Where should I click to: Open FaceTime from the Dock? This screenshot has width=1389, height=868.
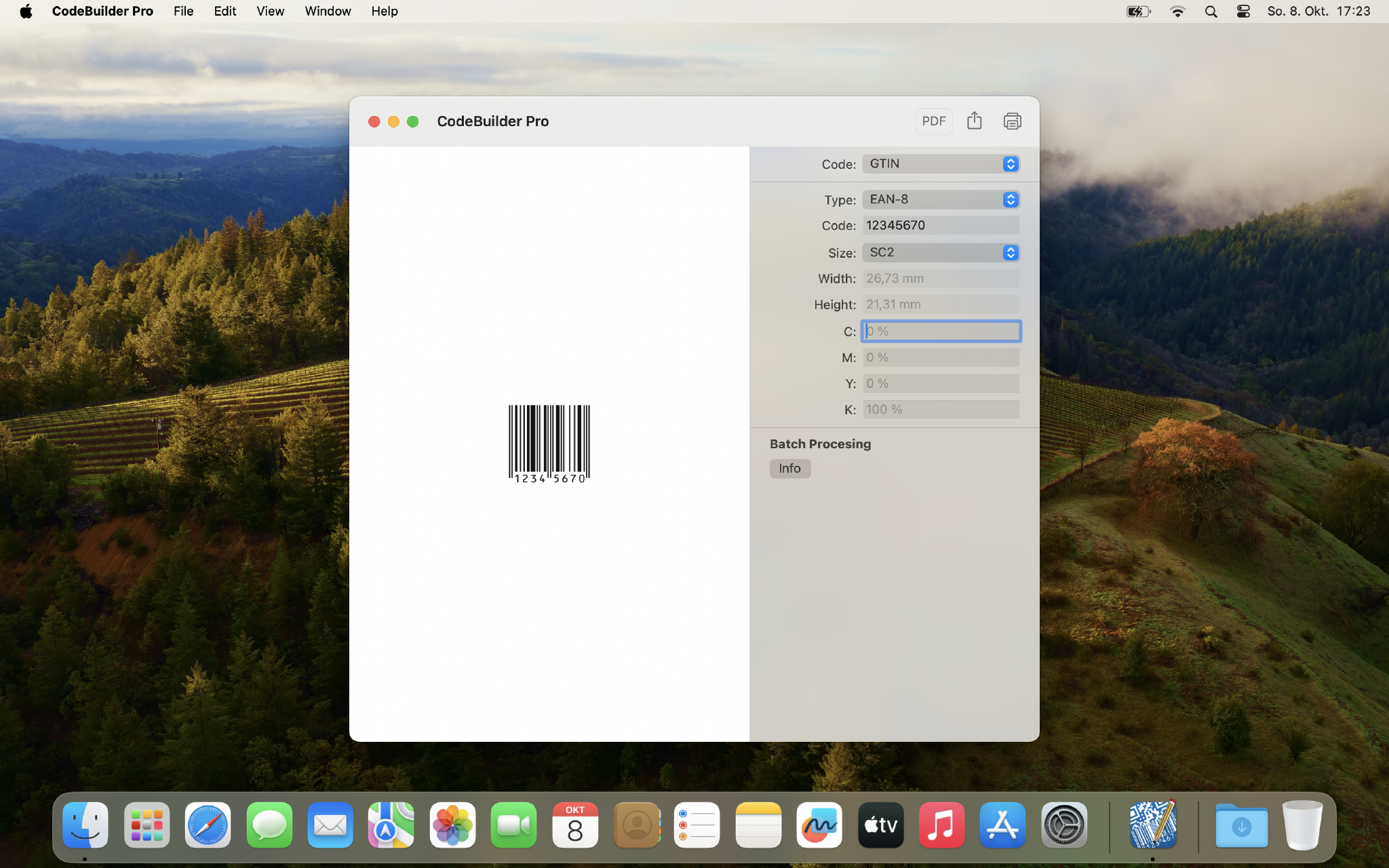click(513, 825)
